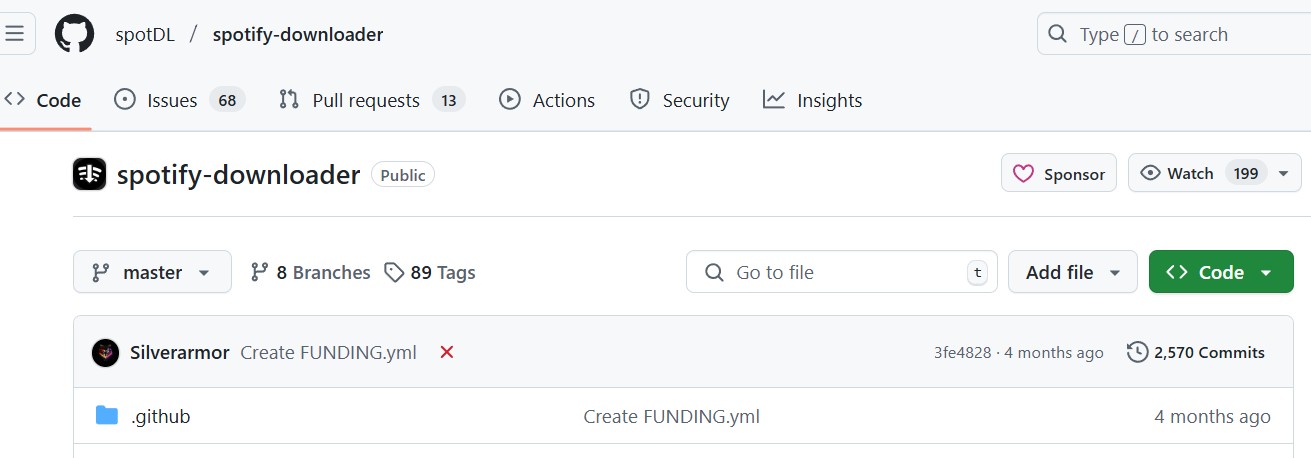Image resolution: width=1311 pixels, height=458 pixels.
Task: Click the branch icon on master button
Action: tap(100, 272)
